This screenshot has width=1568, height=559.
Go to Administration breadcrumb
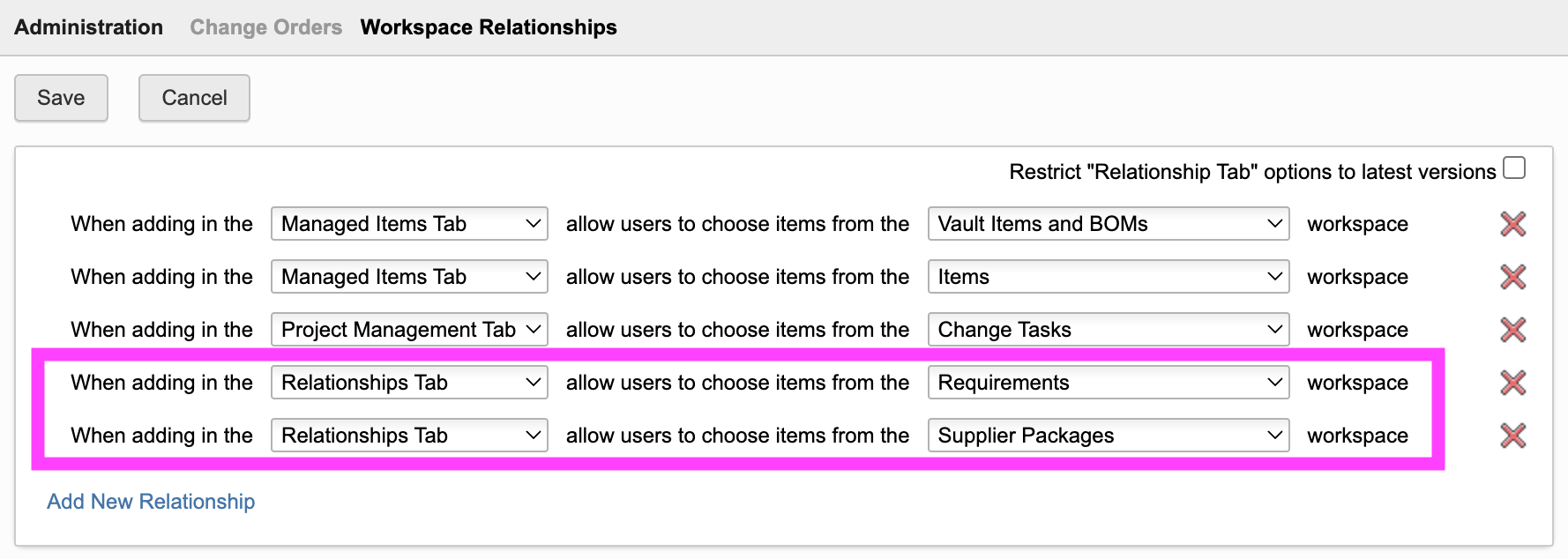(89, 27)
